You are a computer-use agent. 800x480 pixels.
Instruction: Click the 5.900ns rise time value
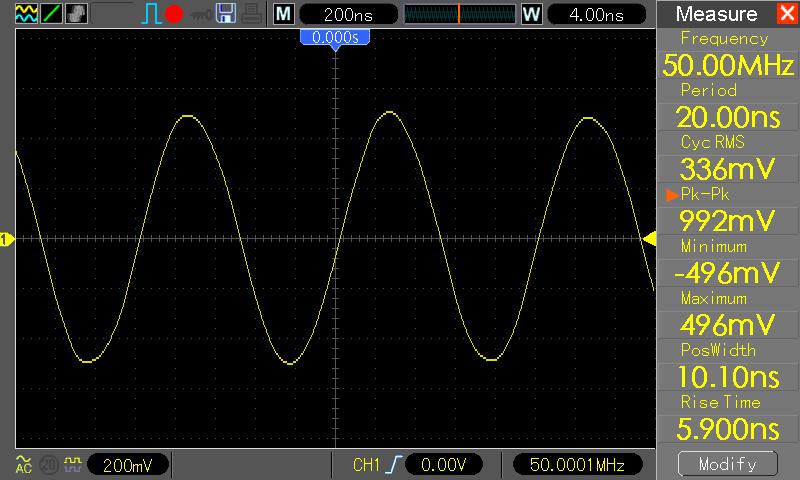pyautogui.click(x=728, y=429)
